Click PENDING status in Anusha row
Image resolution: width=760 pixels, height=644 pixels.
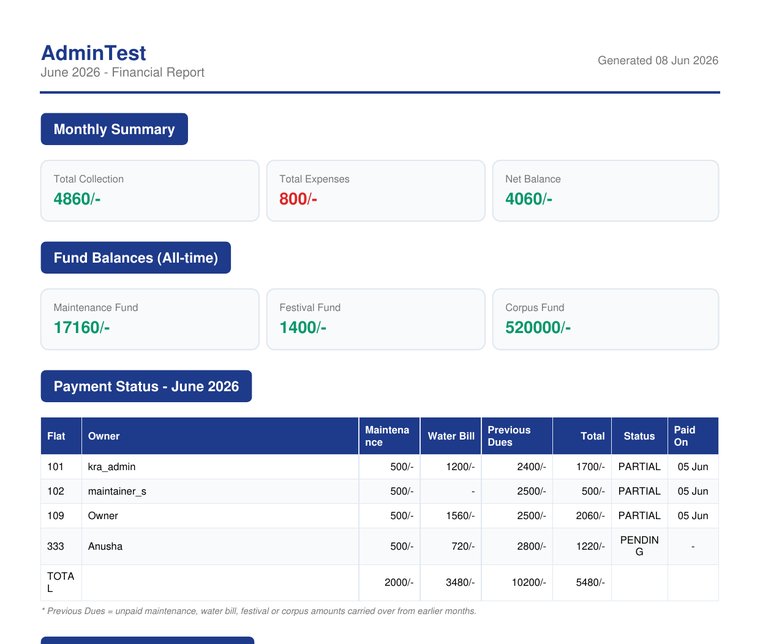pyautogui.click(x=639, y=546)
